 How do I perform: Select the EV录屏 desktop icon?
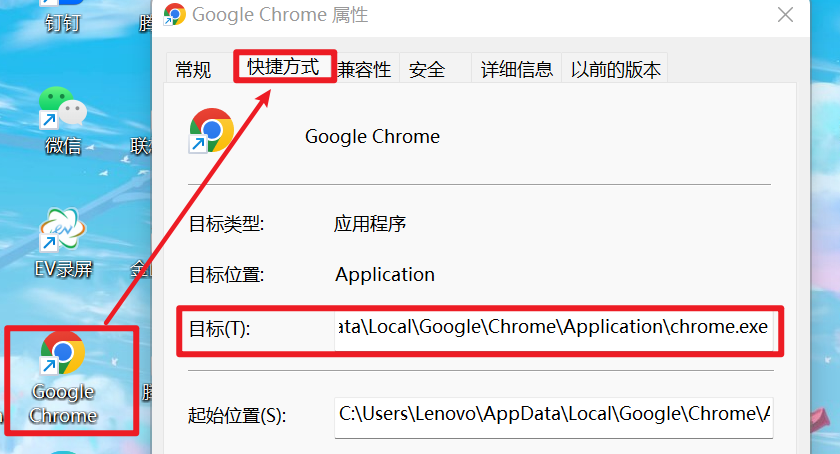pos(63,243)
